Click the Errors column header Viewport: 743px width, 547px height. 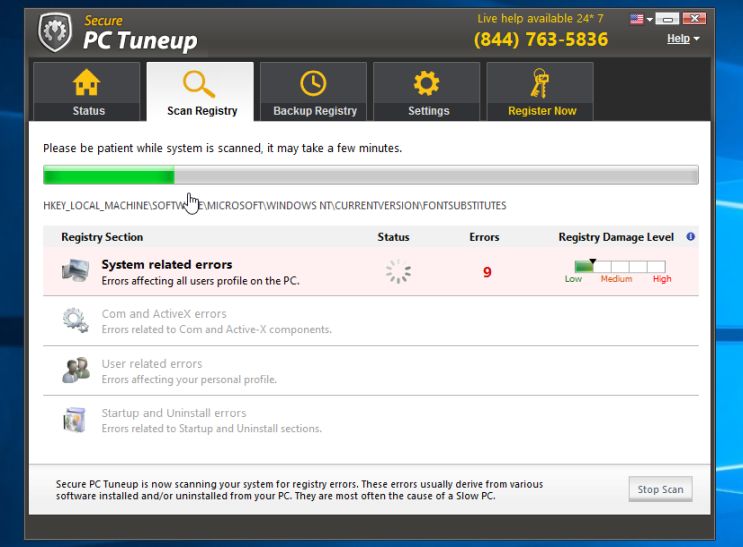coord(484,237)
